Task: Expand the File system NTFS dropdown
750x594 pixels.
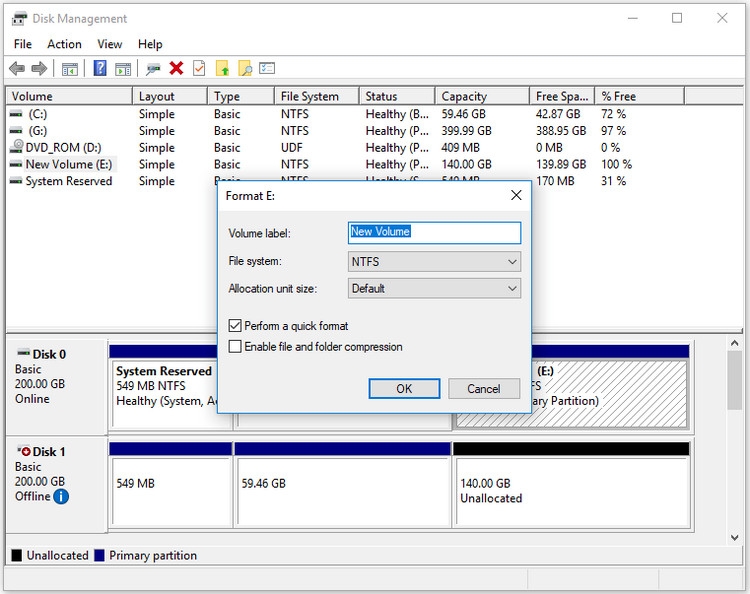Action: coord(434,262)
